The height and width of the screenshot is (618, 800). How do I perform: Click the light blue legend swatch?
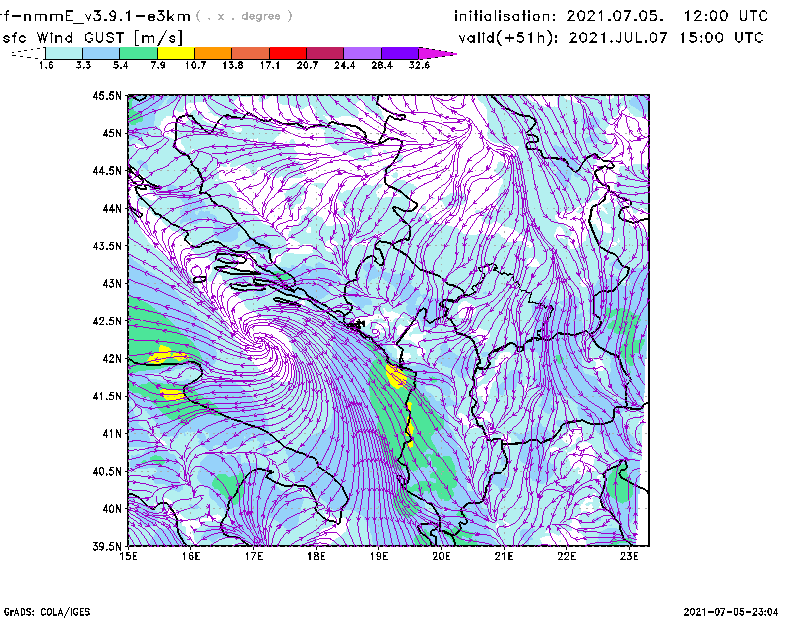pyautogui.click(x=101, y=53)
